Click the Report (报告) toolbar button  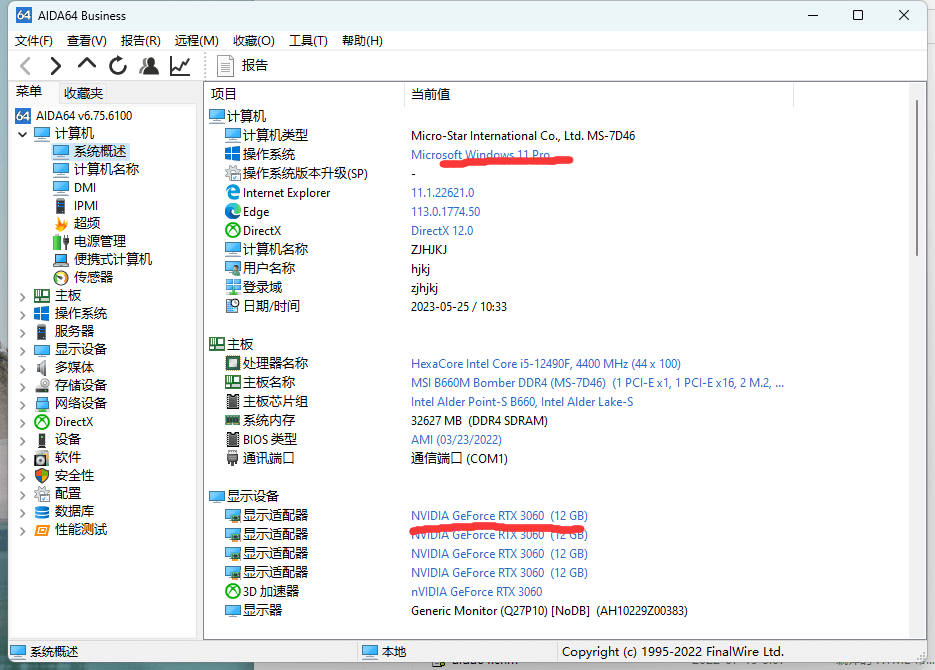(x=242, y=66)
